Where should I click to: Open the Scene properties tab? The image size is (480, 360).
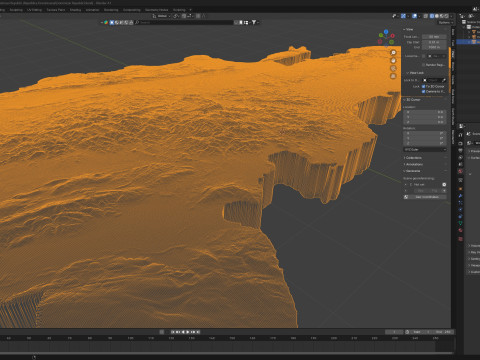tap(460, 164)
